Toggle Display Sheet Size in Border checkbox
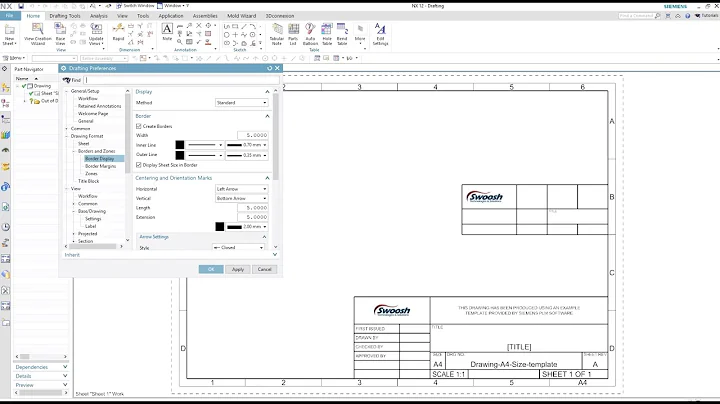This screenshot has height=404, width=720. pyautogui.click(x=139, y=165)
